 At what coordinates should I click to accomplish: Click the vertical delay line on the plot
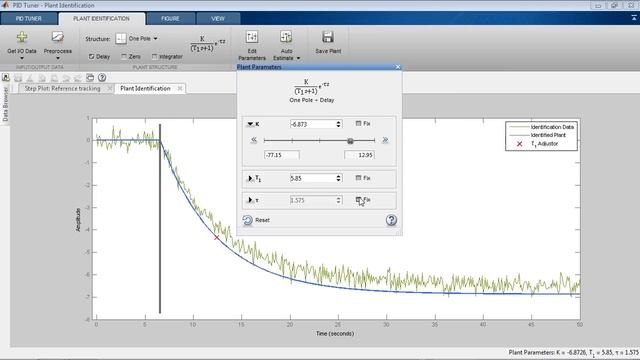160,218
